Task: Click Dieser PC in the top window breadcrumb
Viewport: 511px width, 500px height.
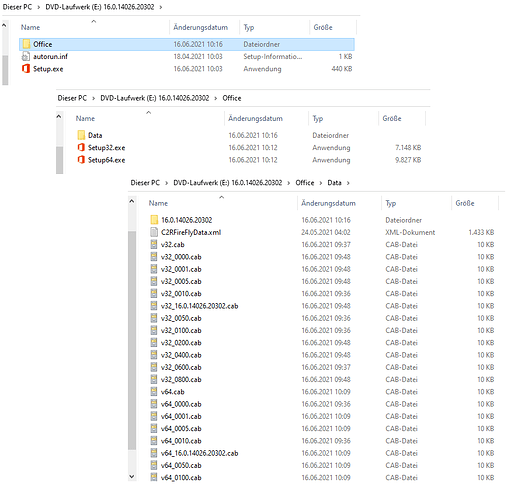Action: pos(17,7)
